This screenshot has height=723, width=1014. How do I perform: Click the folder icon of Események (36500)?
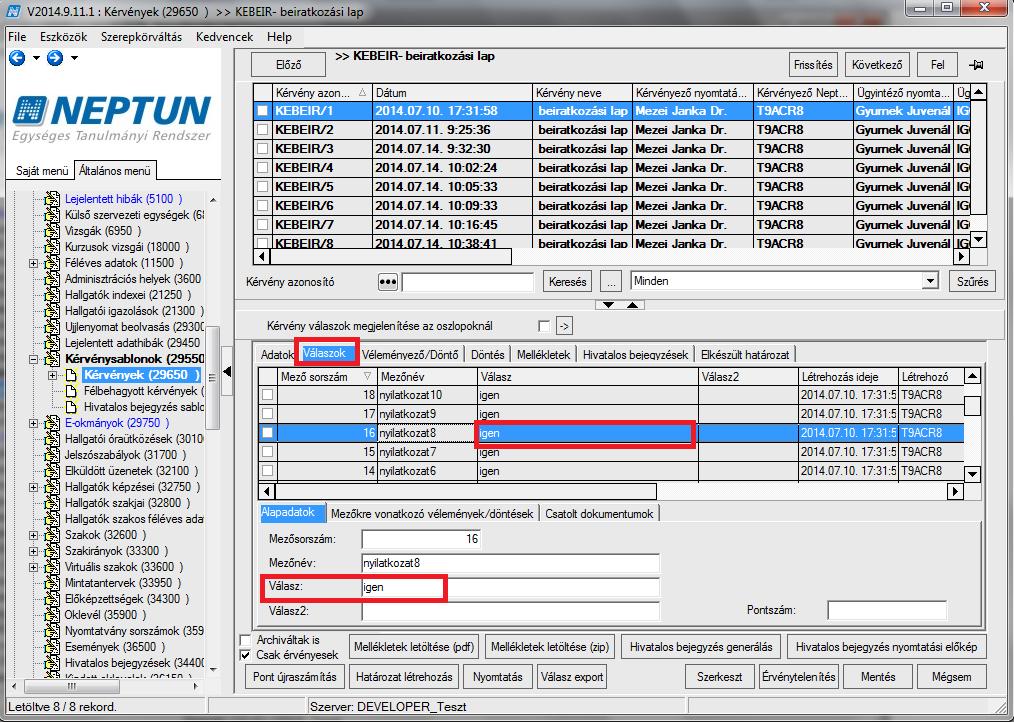click(52, 647)
